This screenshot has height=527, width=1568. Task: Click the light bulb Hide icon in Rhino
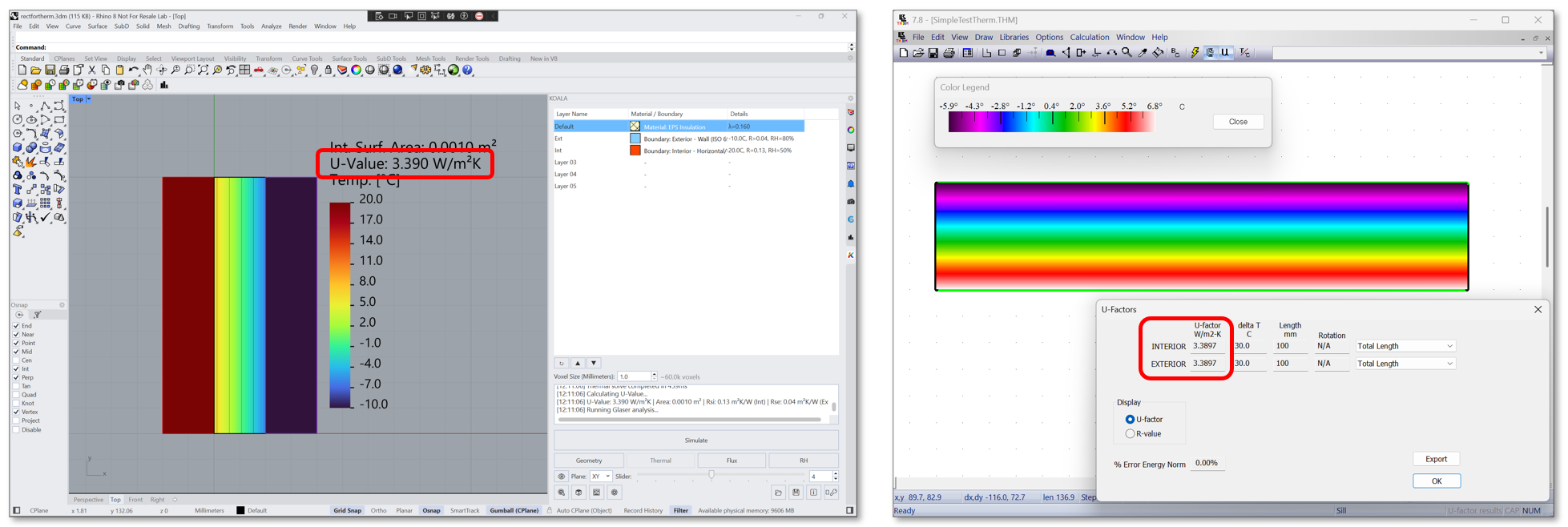[x=314, y=70]
